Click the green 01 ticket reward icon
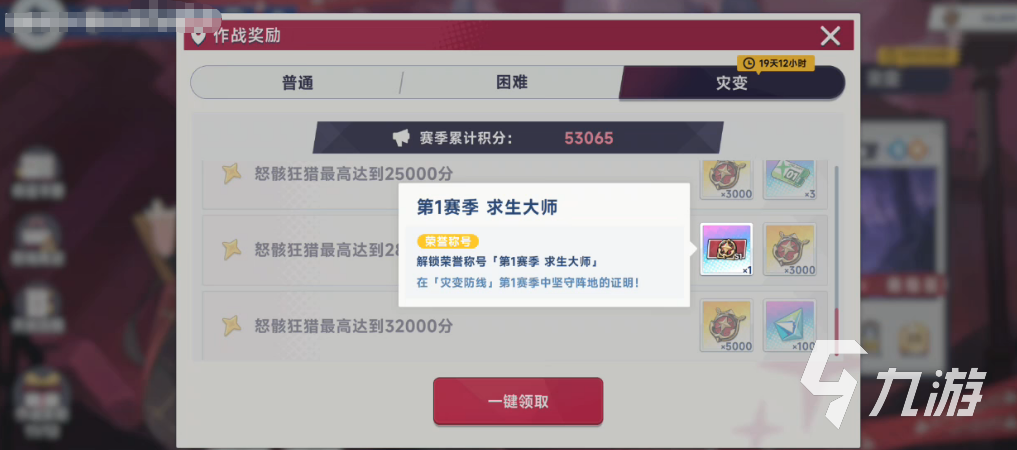The height and width of the screenshot is (450, 1017). (x=789, y=180)
